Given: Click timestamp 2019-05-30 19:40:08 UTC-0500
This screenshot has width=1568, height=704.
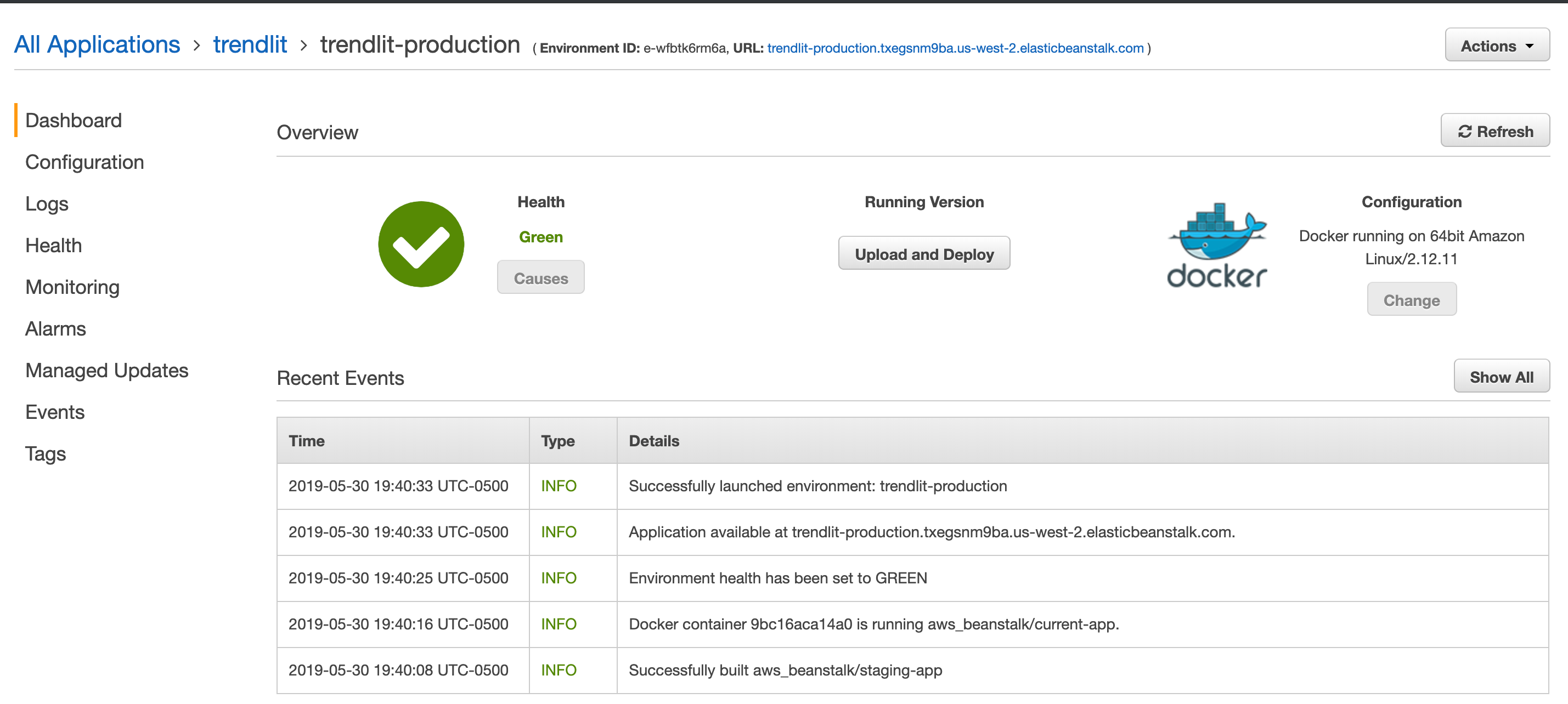Looking at the screenshot, I should (398, 669).
